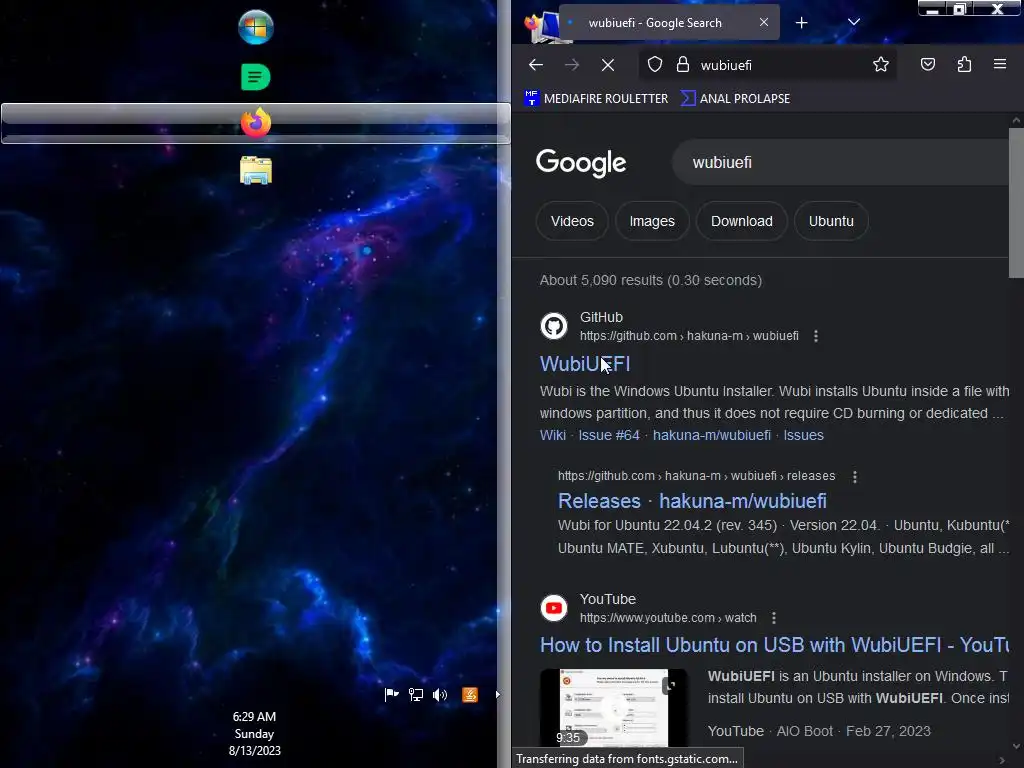Open the GitHub favicon of first result
Image resolution: width=1024 pixels, height=768 pixels.
point(554,326)
